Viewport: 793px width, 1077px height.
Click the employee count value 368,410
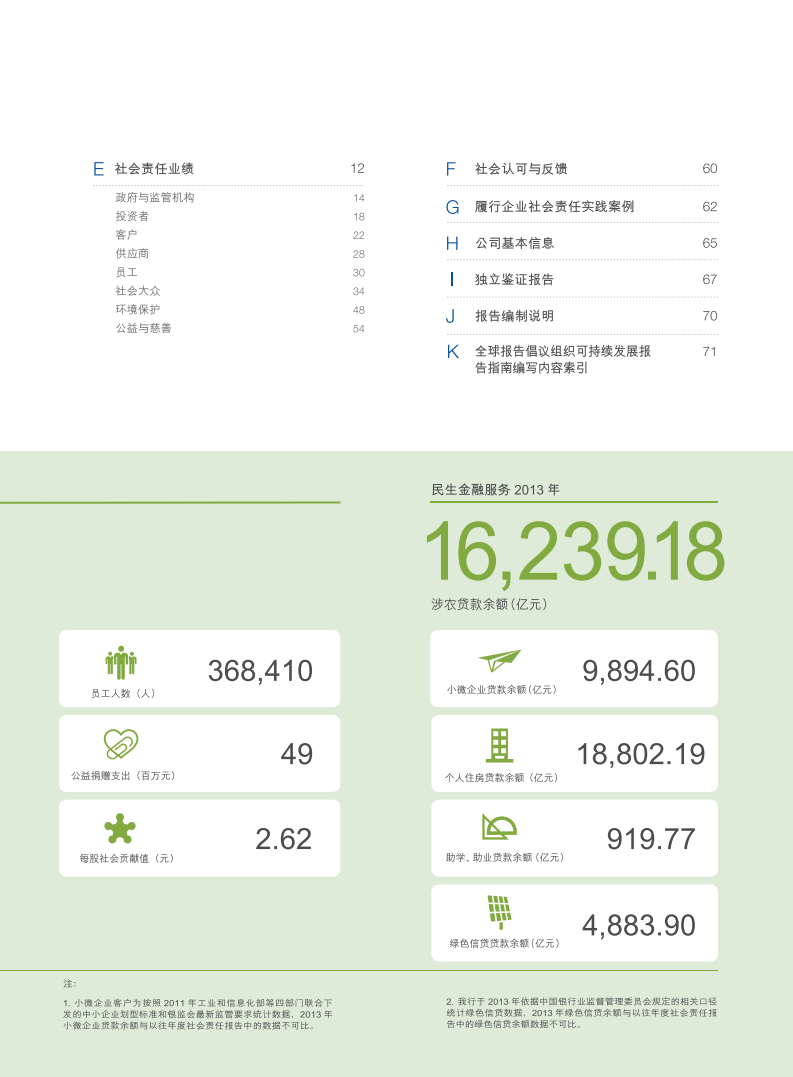(x=260, y=671)
